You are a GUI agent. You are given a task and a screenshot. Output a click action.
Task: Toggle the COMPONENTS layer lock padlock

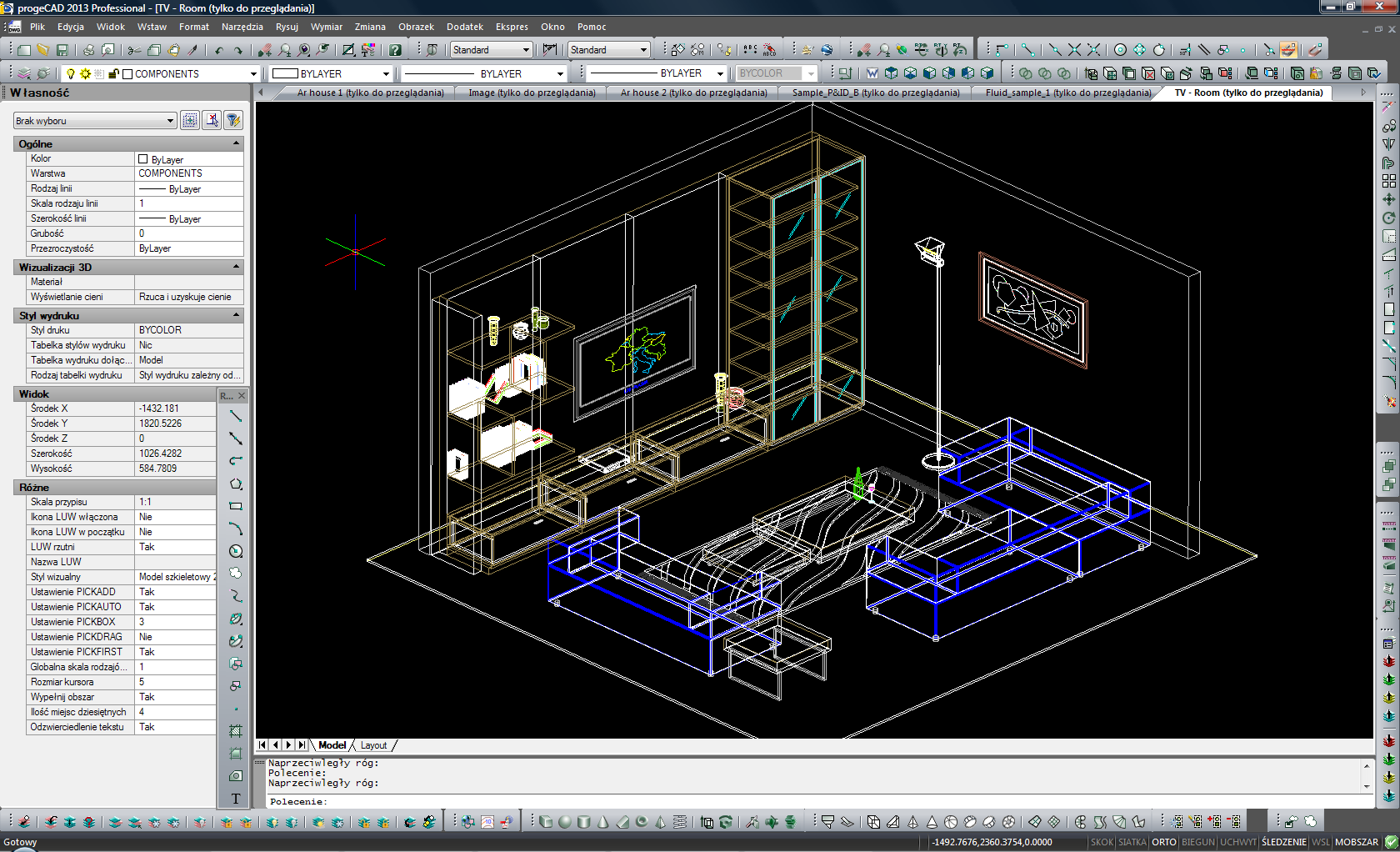[115, 73]
